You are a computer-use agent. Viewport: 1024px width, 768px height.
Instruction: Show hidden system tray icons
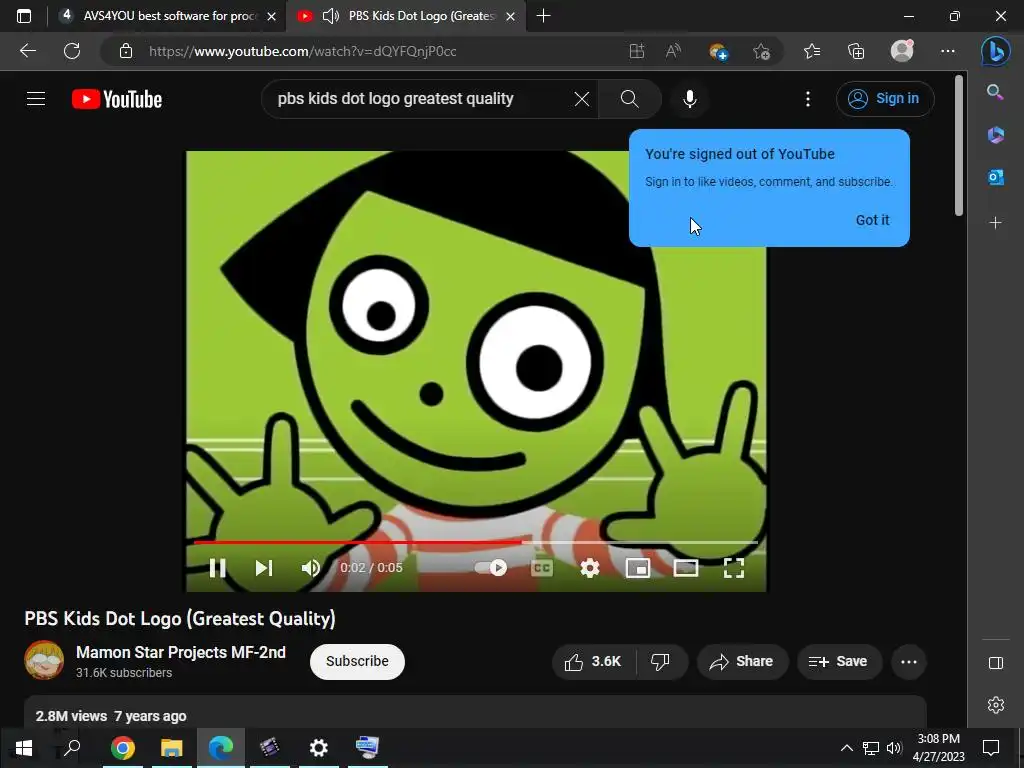846,748
